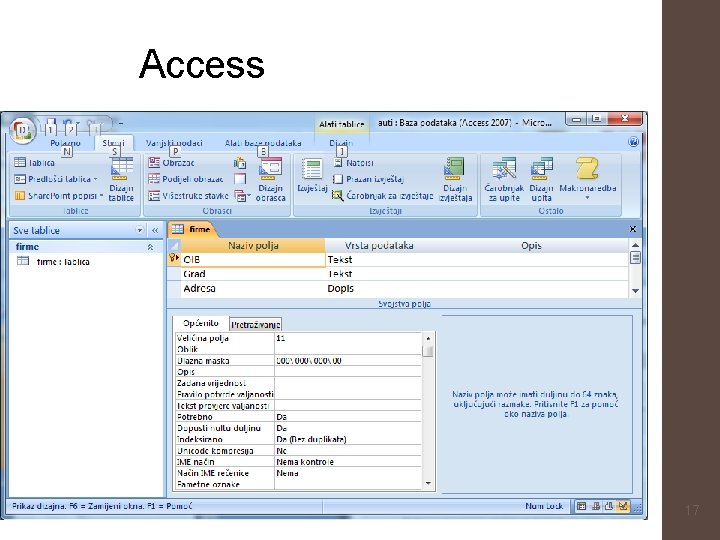This screenshot has height=540, width=720.
Task: Open Dizajn izvještaja report design
Action: [x=455, y=180]
